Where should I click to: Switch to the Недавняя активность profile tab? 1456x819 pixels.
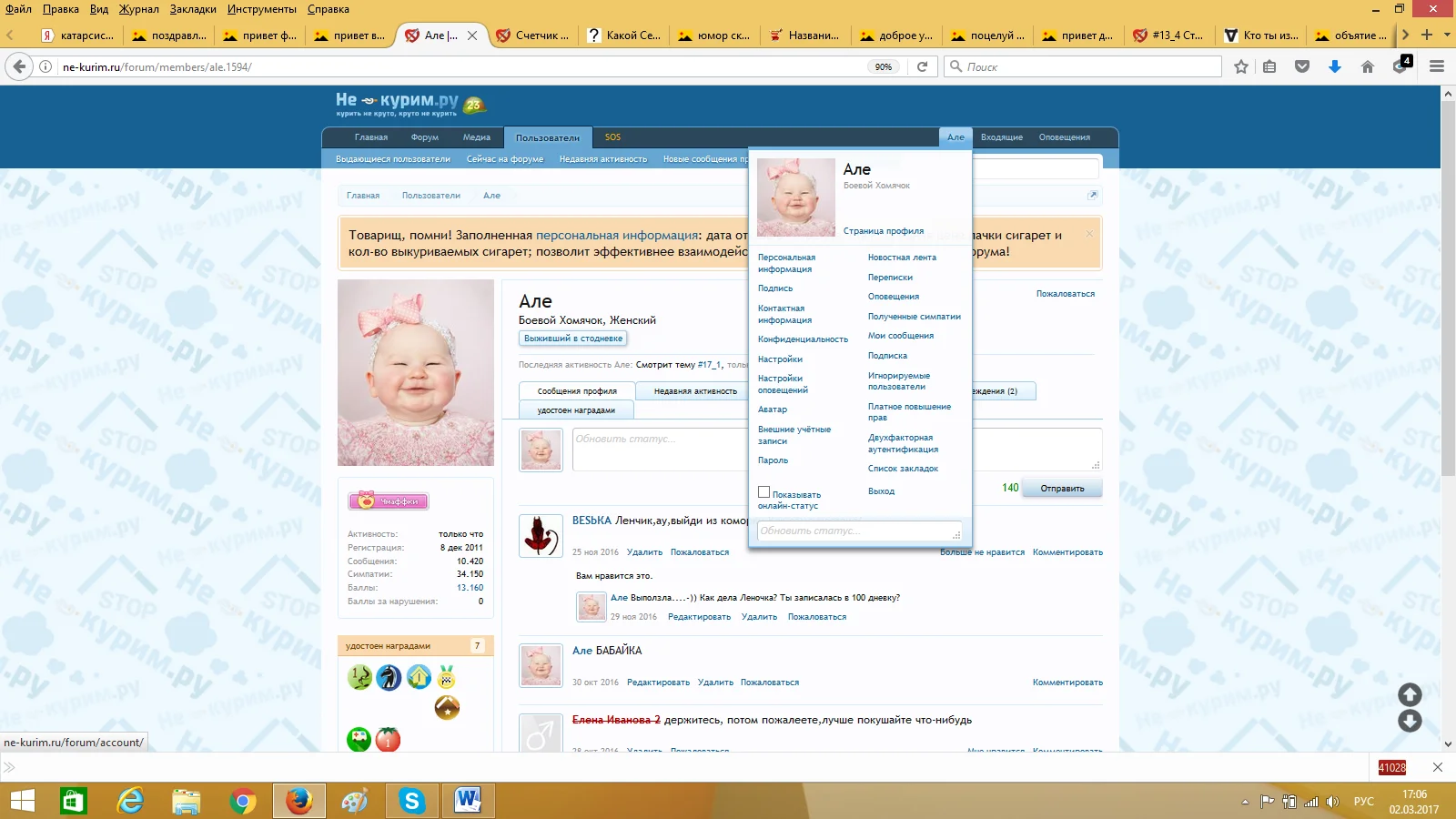tap(695, 391)
